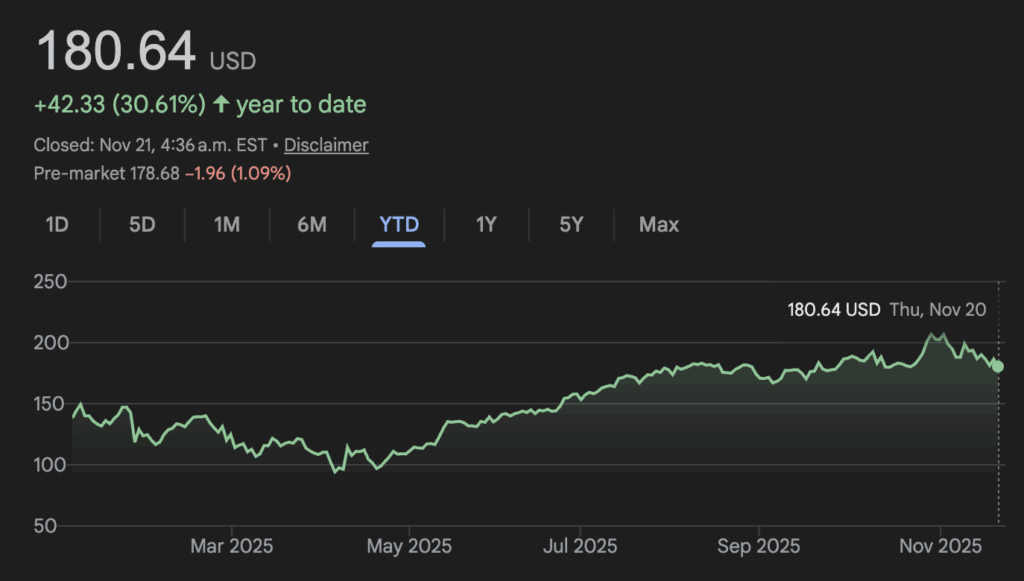Screen dimensions: 1024x581
Task: Show the 5Y chart range
Action: pos(571,224)
